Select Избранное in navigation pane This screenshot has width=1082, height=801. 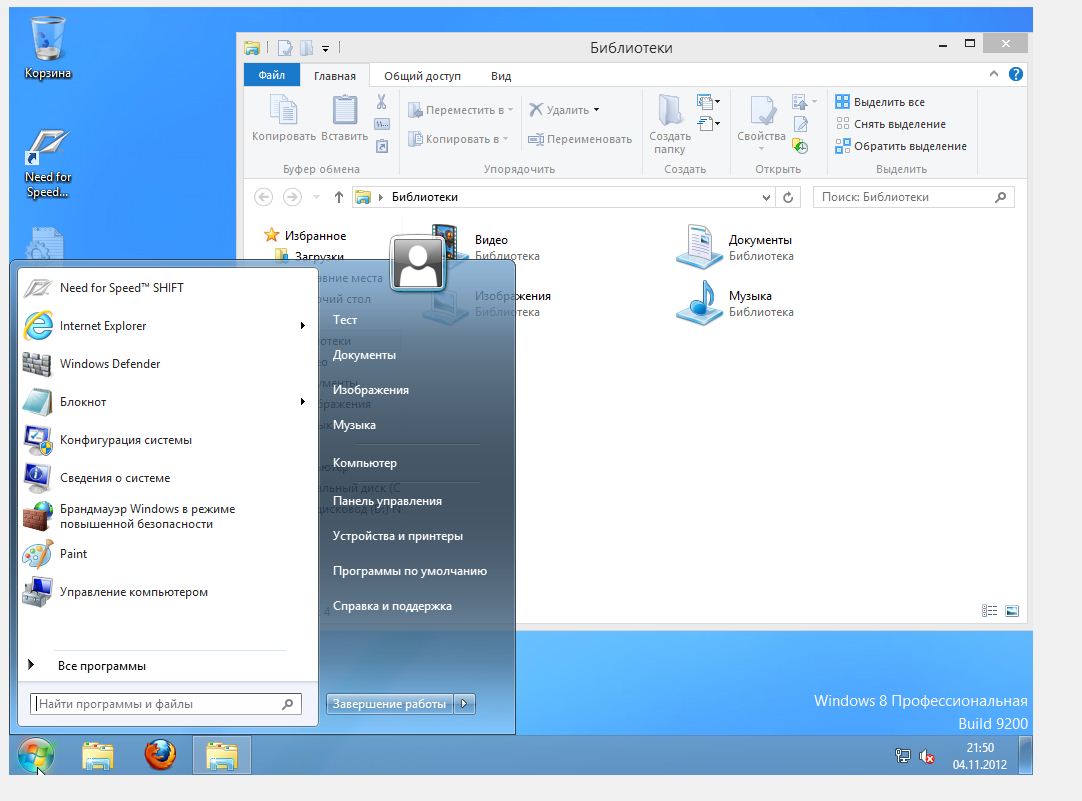315,236
